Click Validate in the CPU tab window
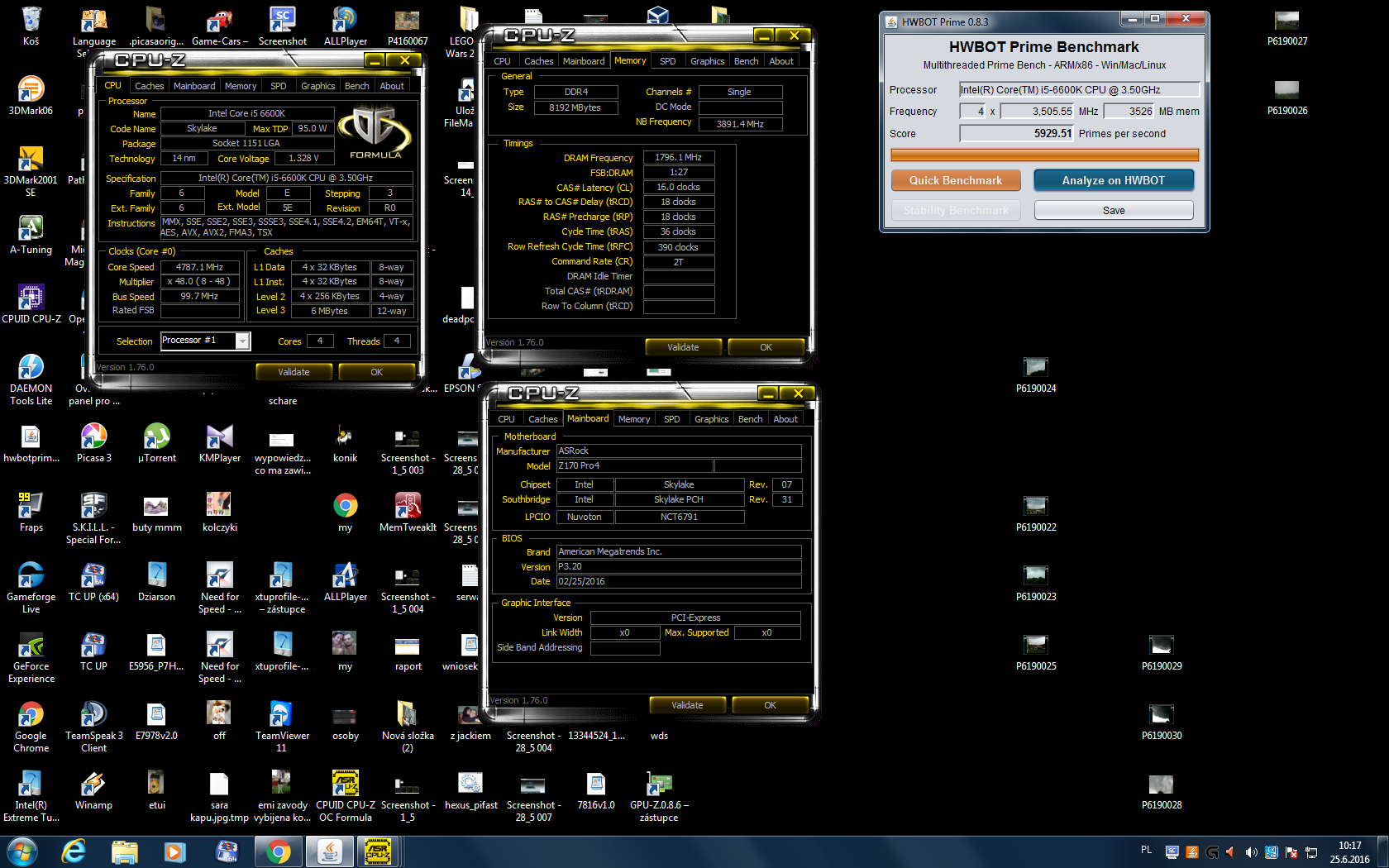The image size is (1389, 868). click(x=294, y=372)
